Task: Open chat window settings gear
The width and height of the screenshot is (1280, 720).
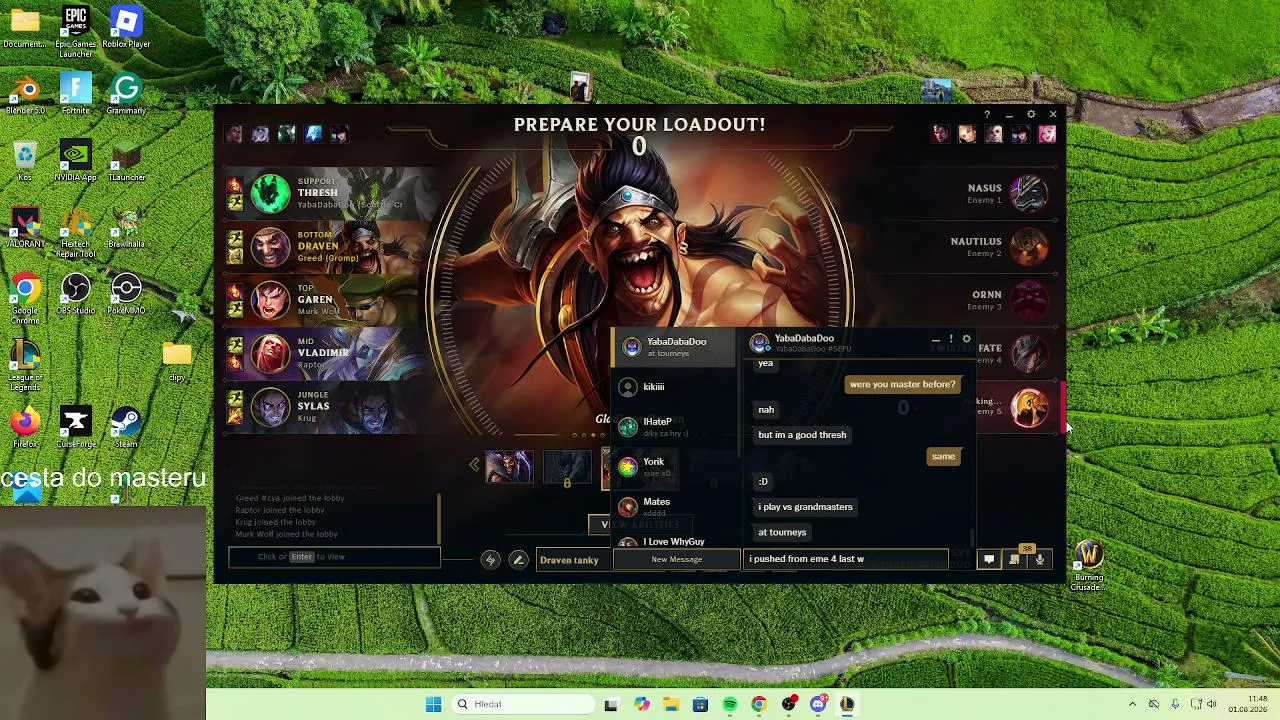Action: (966, 339)
